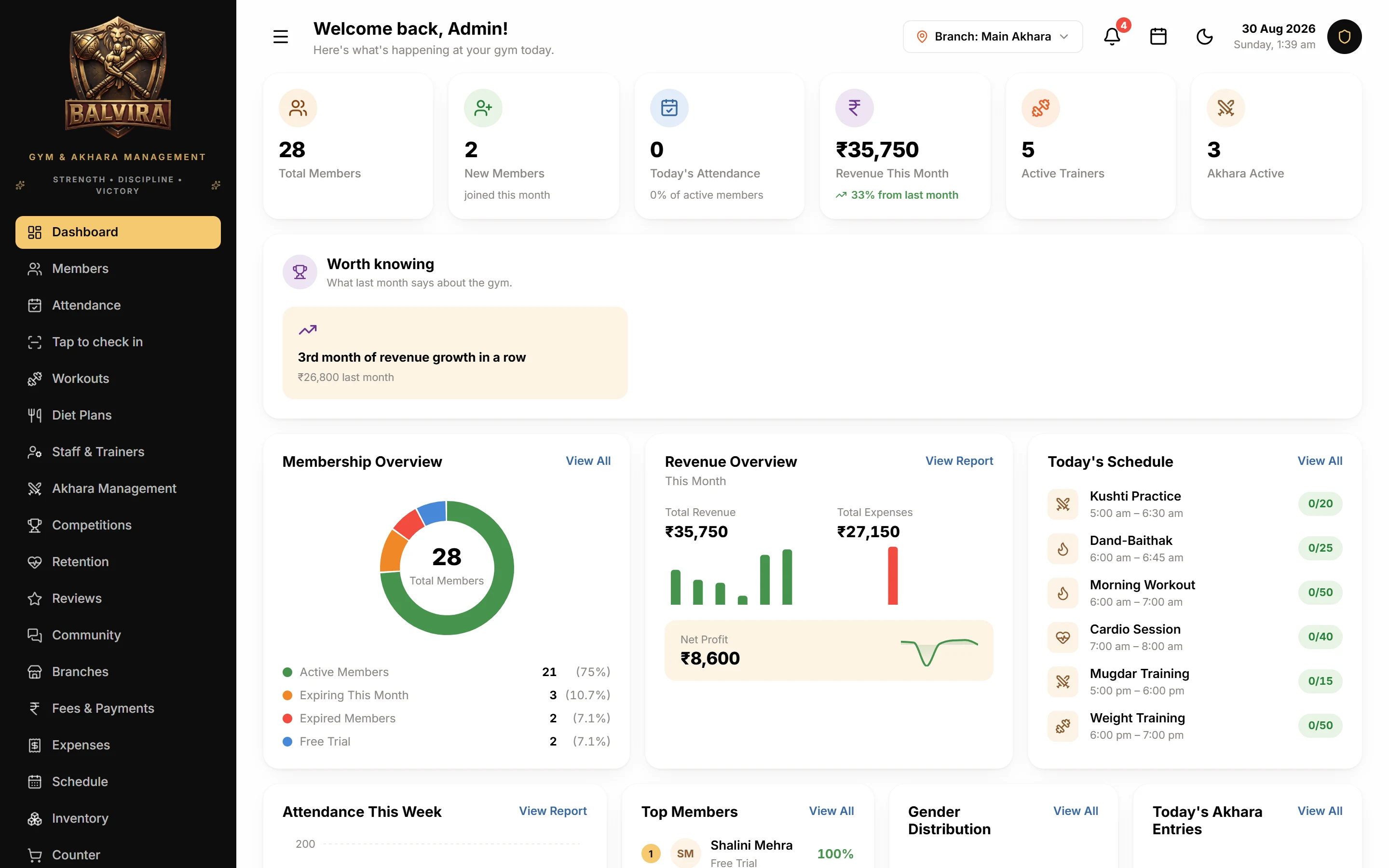Click the Net Profit ₹8,600 panel

pyautogui.click(x=829, y=651)
